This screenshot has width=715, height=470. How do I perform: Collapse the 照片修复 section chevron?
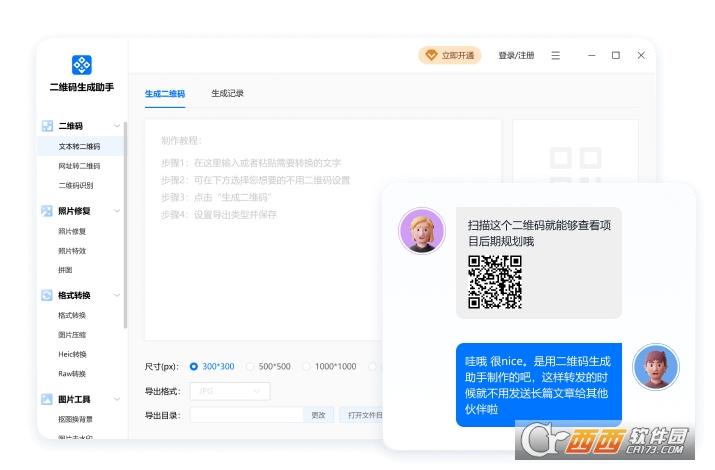pos(117,211)
